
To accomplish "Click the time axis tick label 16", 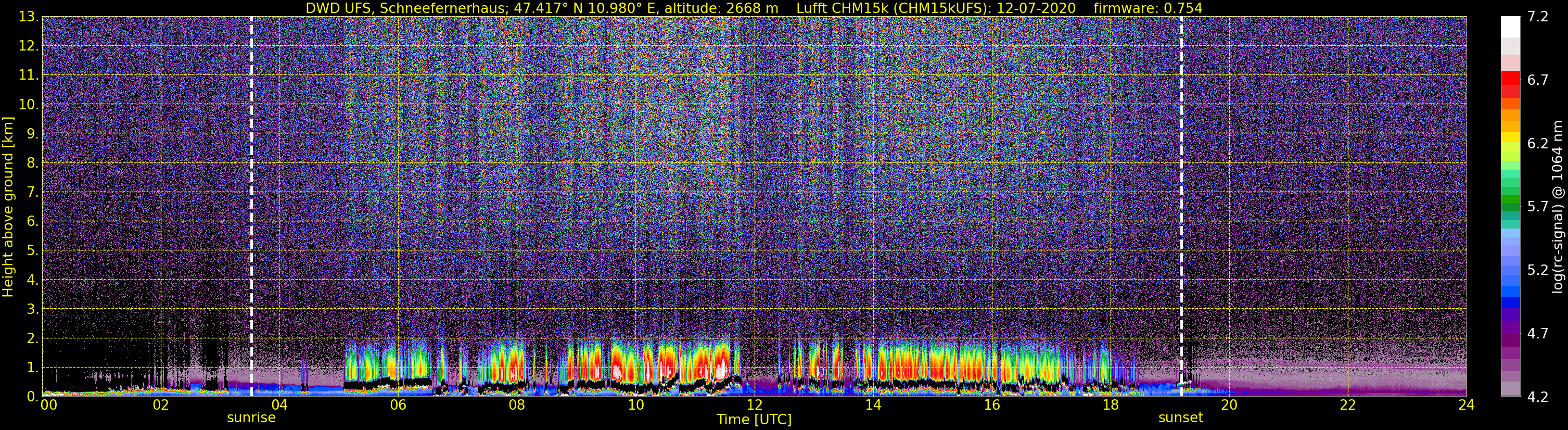I will (x=991, y=405).
